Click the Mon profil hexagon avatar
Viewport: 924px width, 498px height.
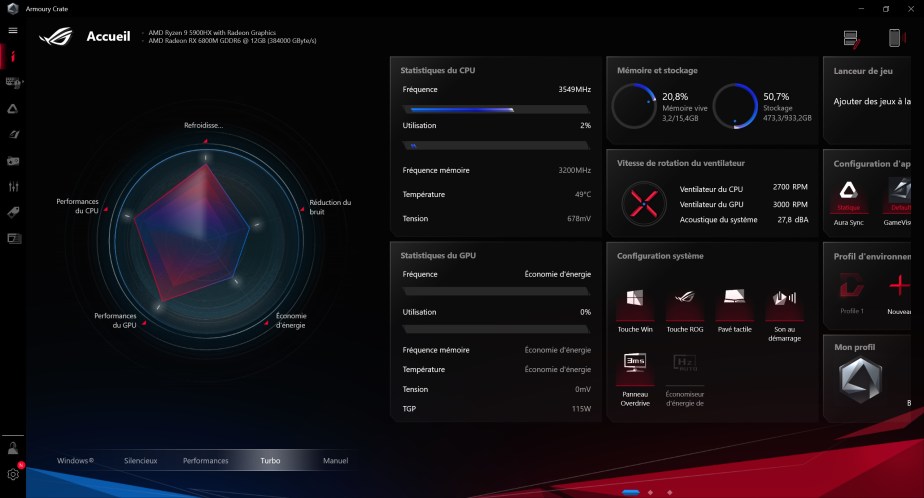coord(860,380)
